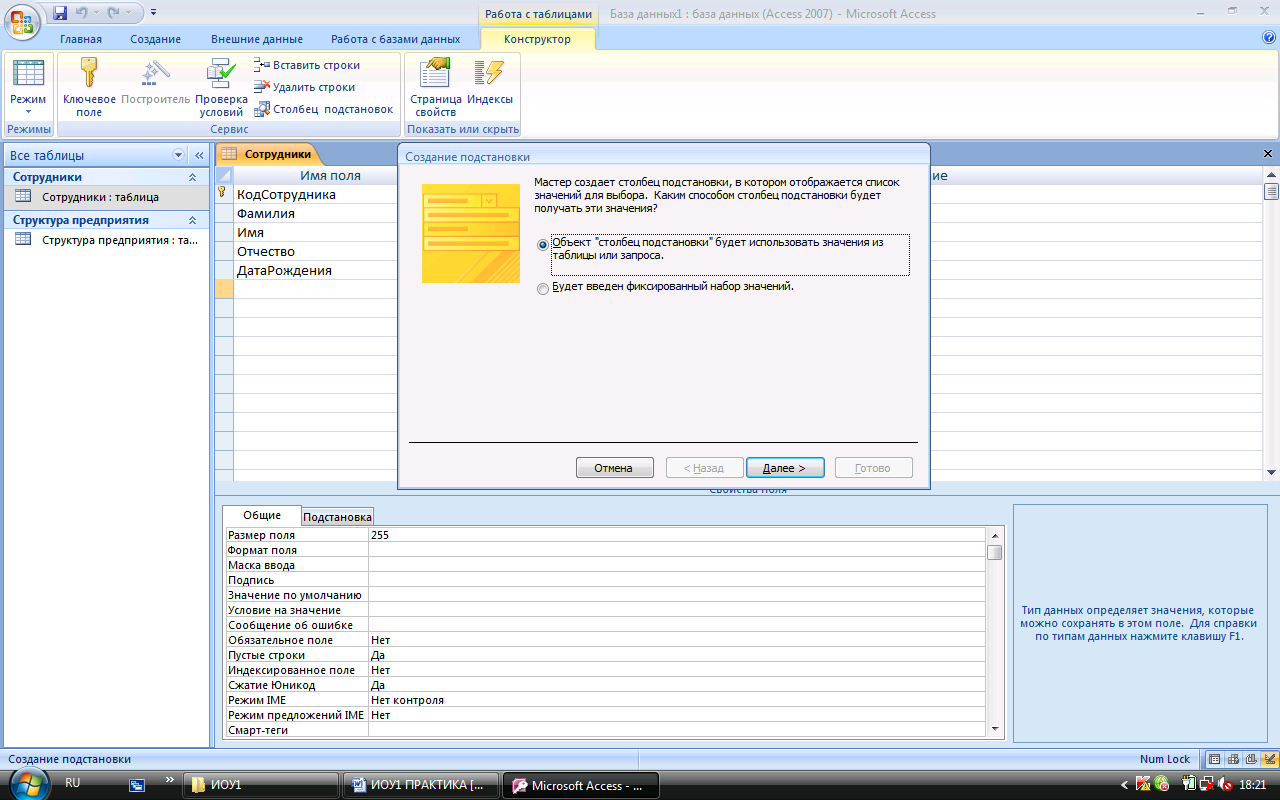Switch to datasheet view status icon

(x=1215, y=759)
